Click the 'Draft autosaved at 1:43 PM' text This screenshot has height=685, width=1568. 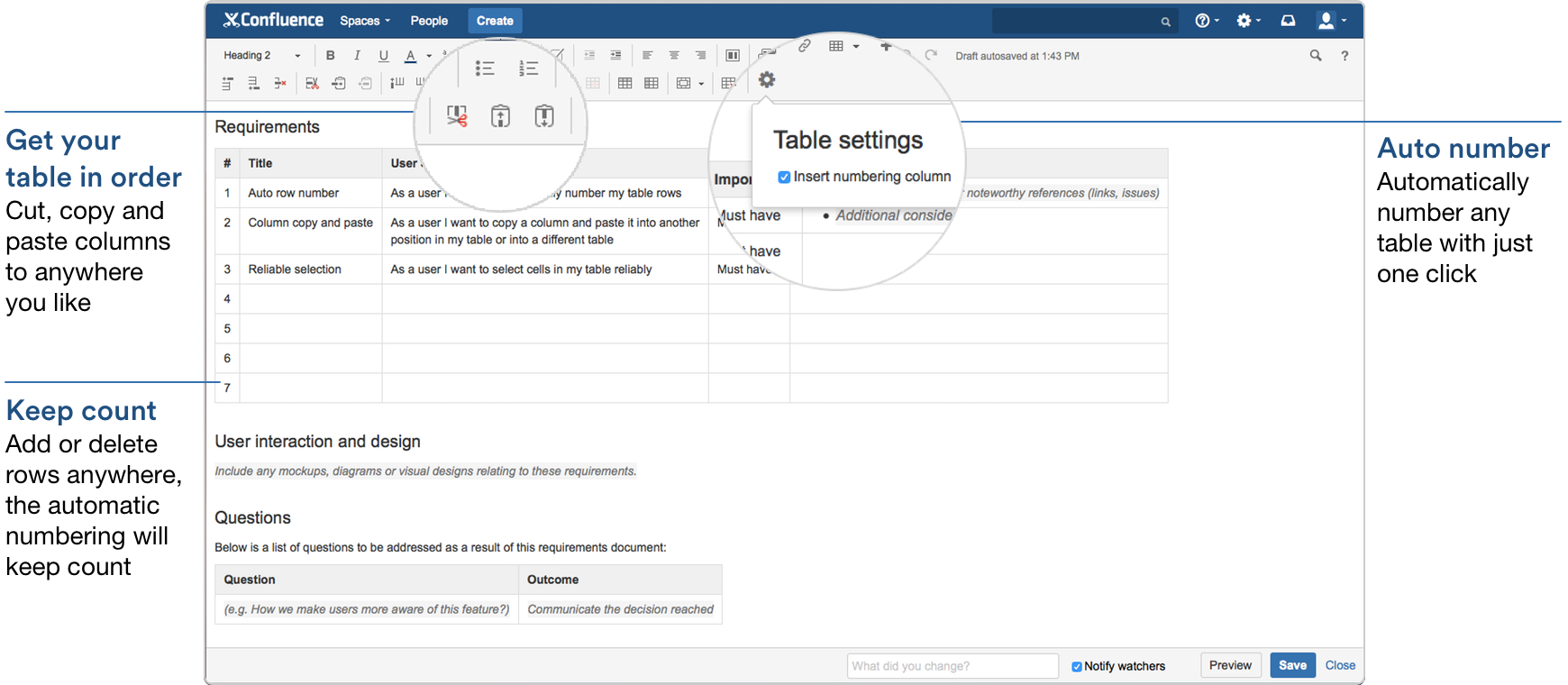click(x=1017, y=56)
